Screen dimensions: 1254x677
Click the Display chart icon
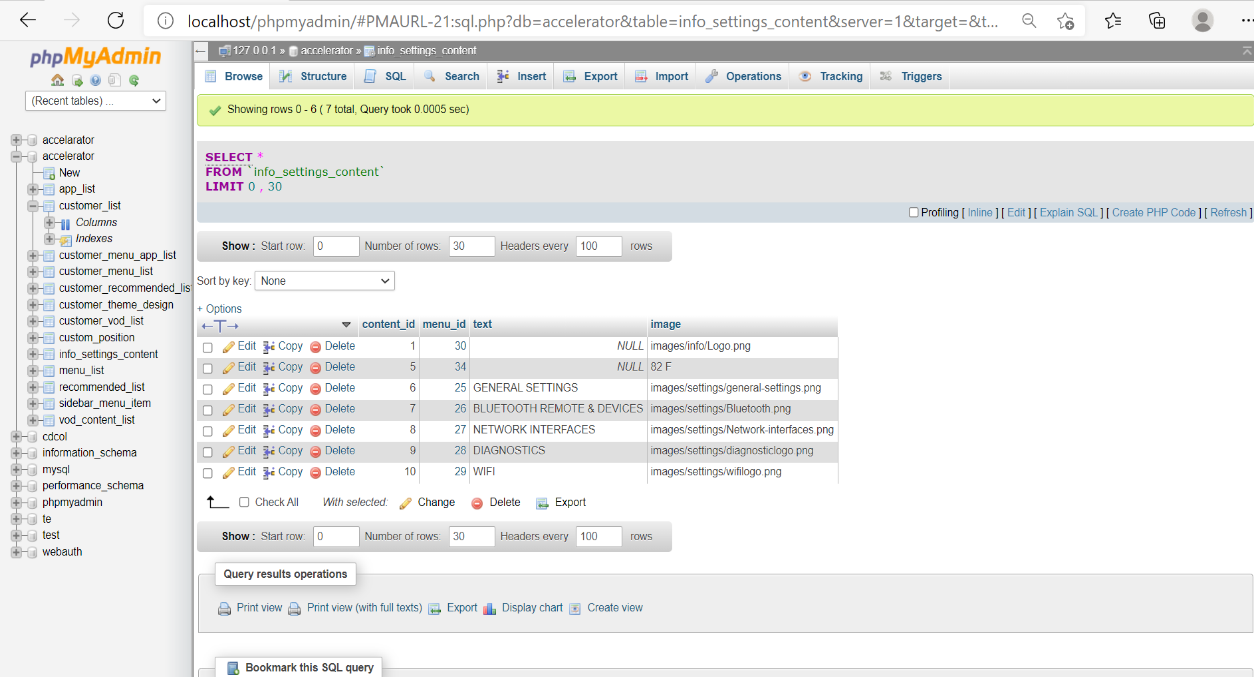click(489, 608)
